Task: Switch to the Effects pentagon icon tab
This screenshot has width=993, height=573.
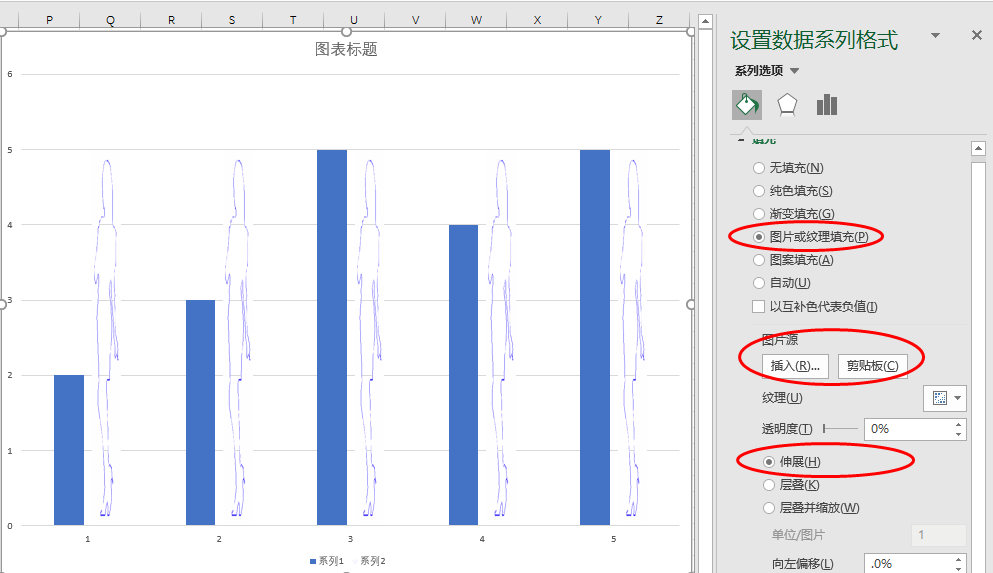Action: 788,104
